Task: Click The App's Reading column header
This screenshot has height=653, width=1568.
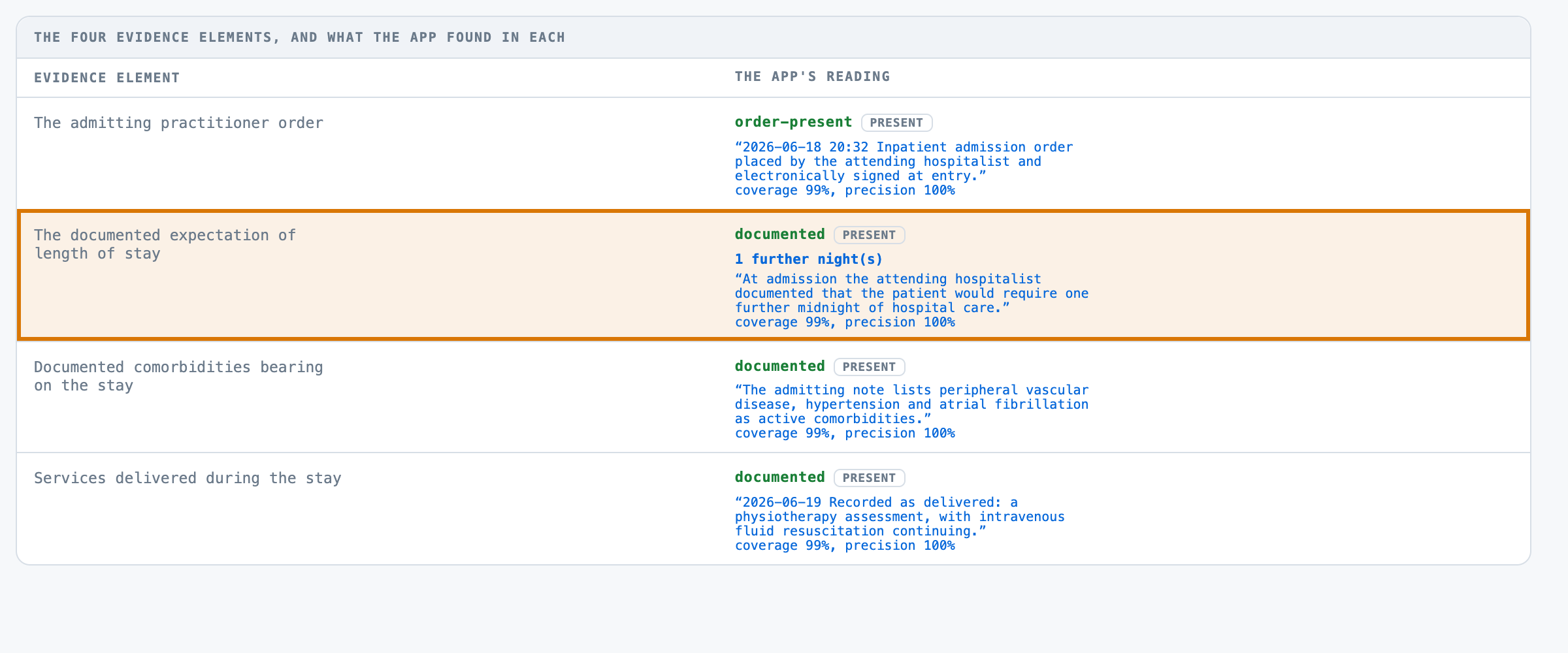Action: point(812,76)
